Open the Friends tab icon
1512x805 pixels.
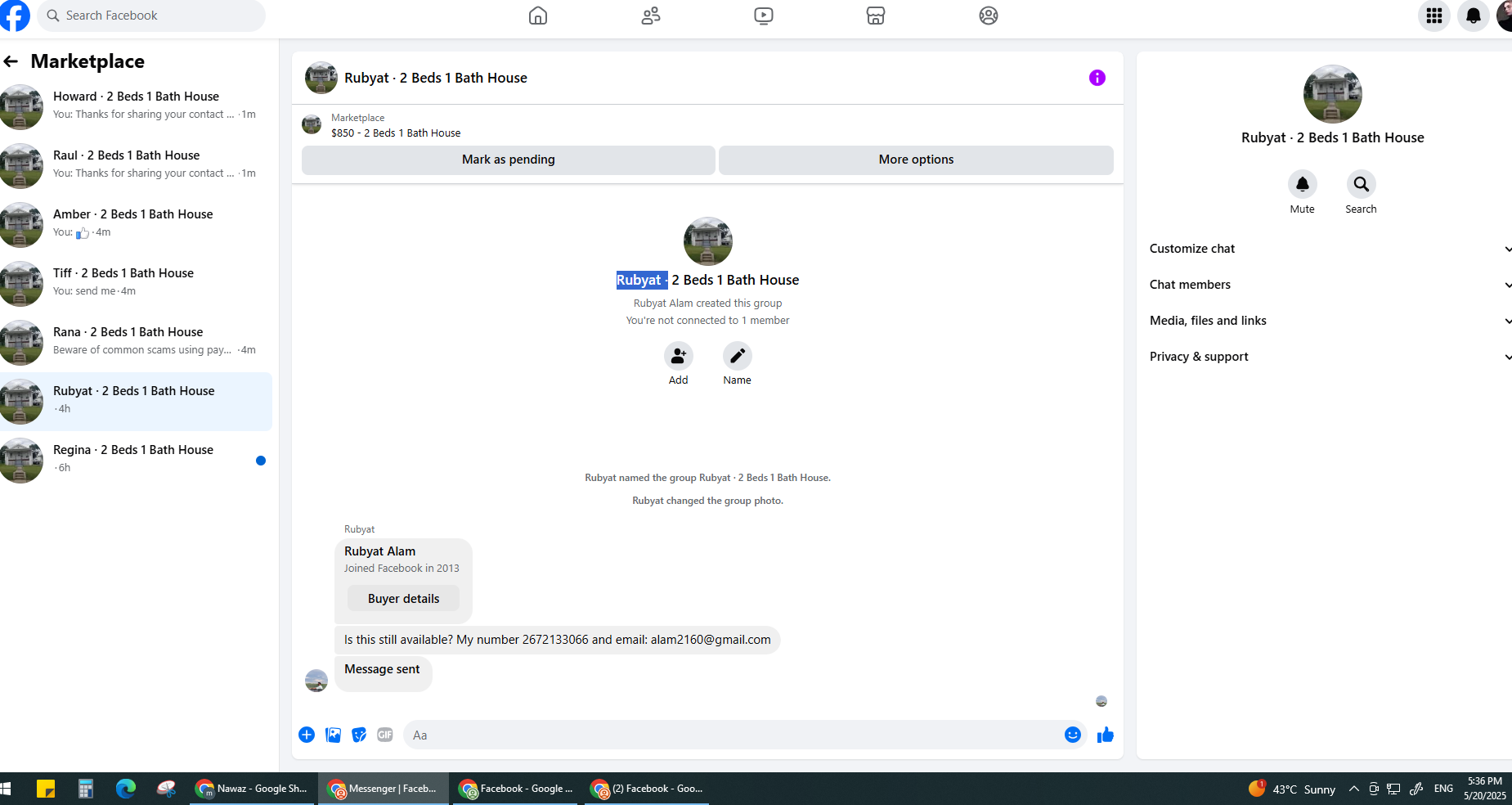[x=651, y=16]
